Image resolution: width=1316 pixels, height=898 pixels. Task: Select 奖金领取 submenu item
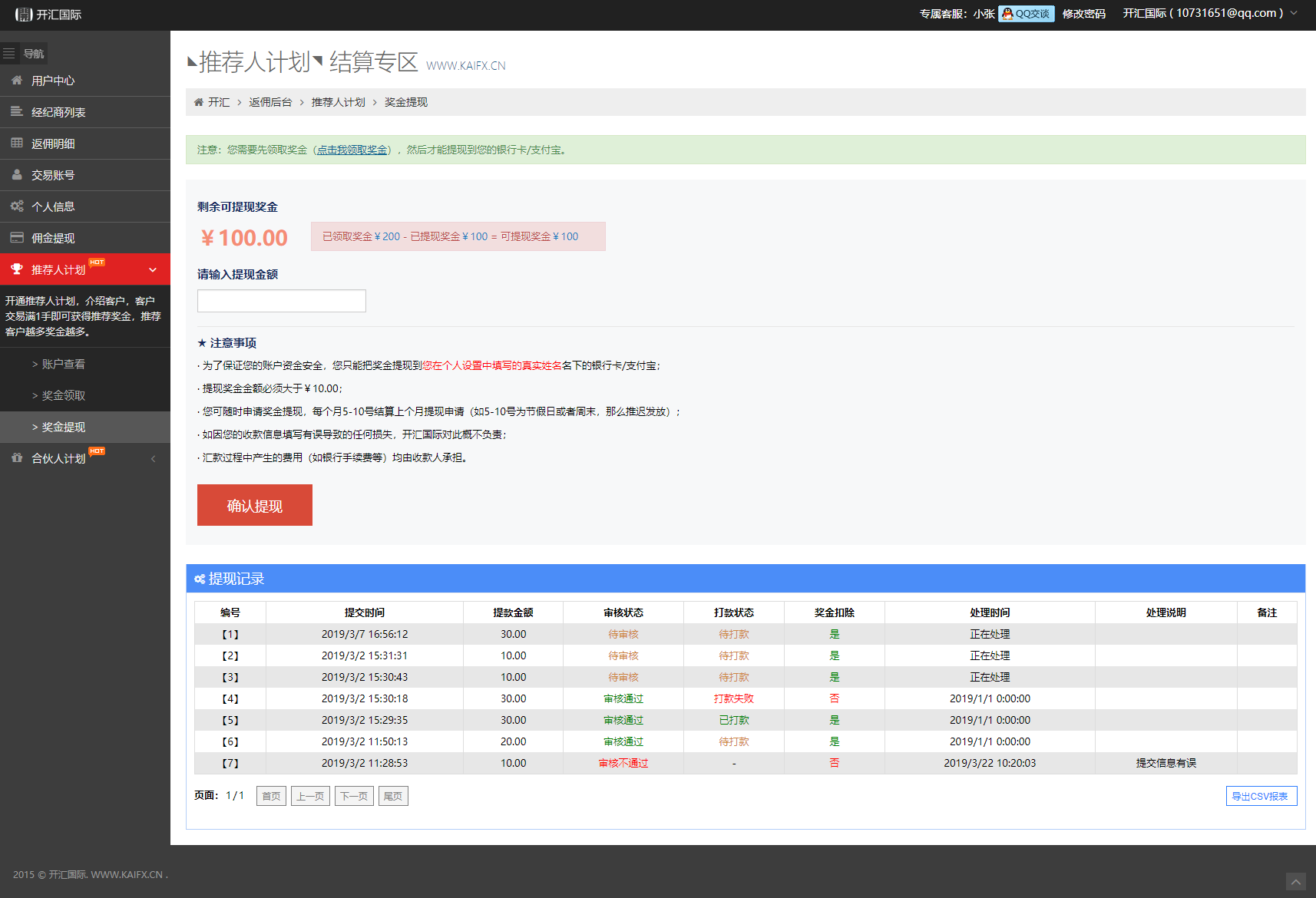coord(85,395)
